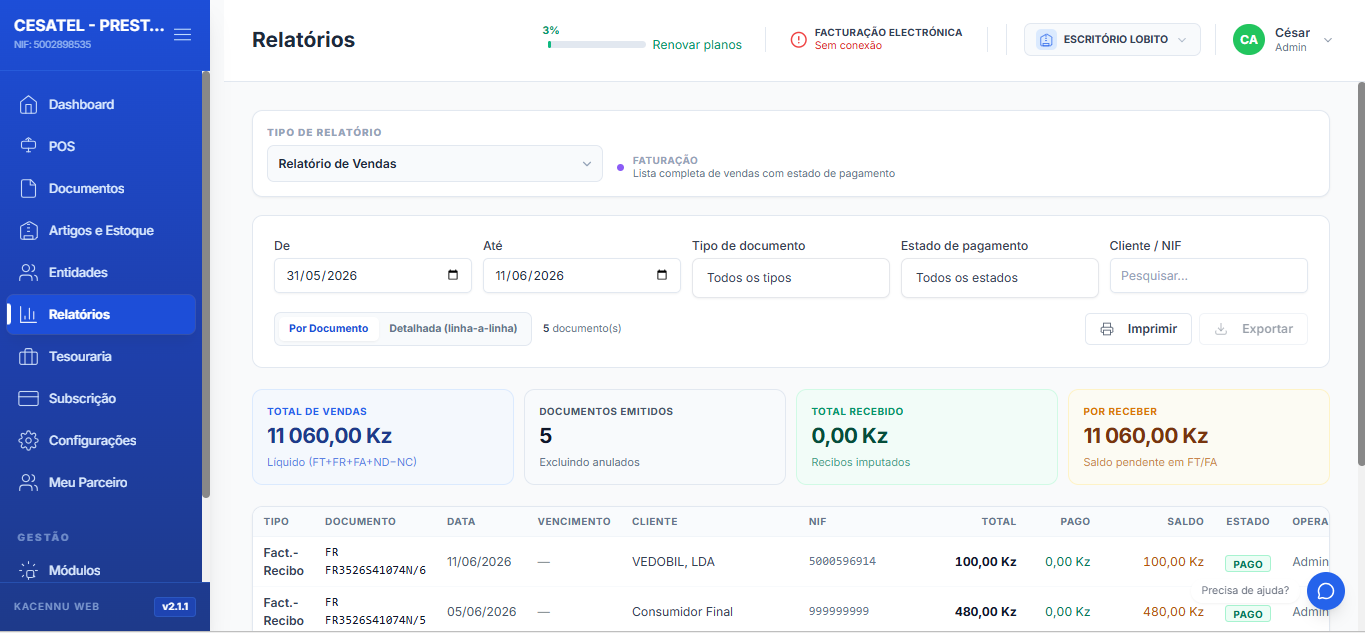Go to Dashboard menu item
Image resolution: width=1365 pixels, height=633 pixels.
click(x=101, y=104)
